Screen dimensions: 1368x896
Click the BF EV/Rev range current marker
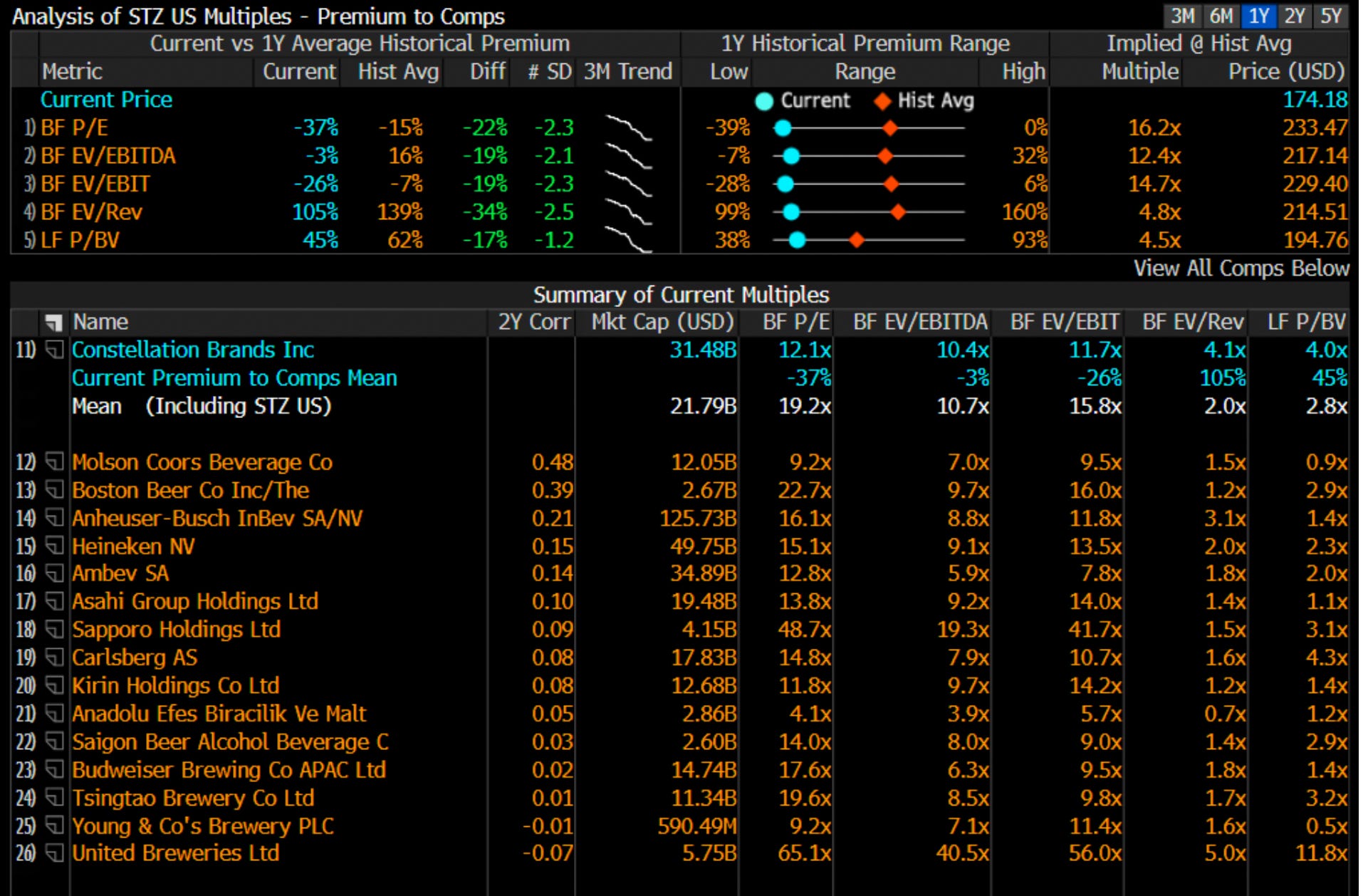[x=790, y=212]
